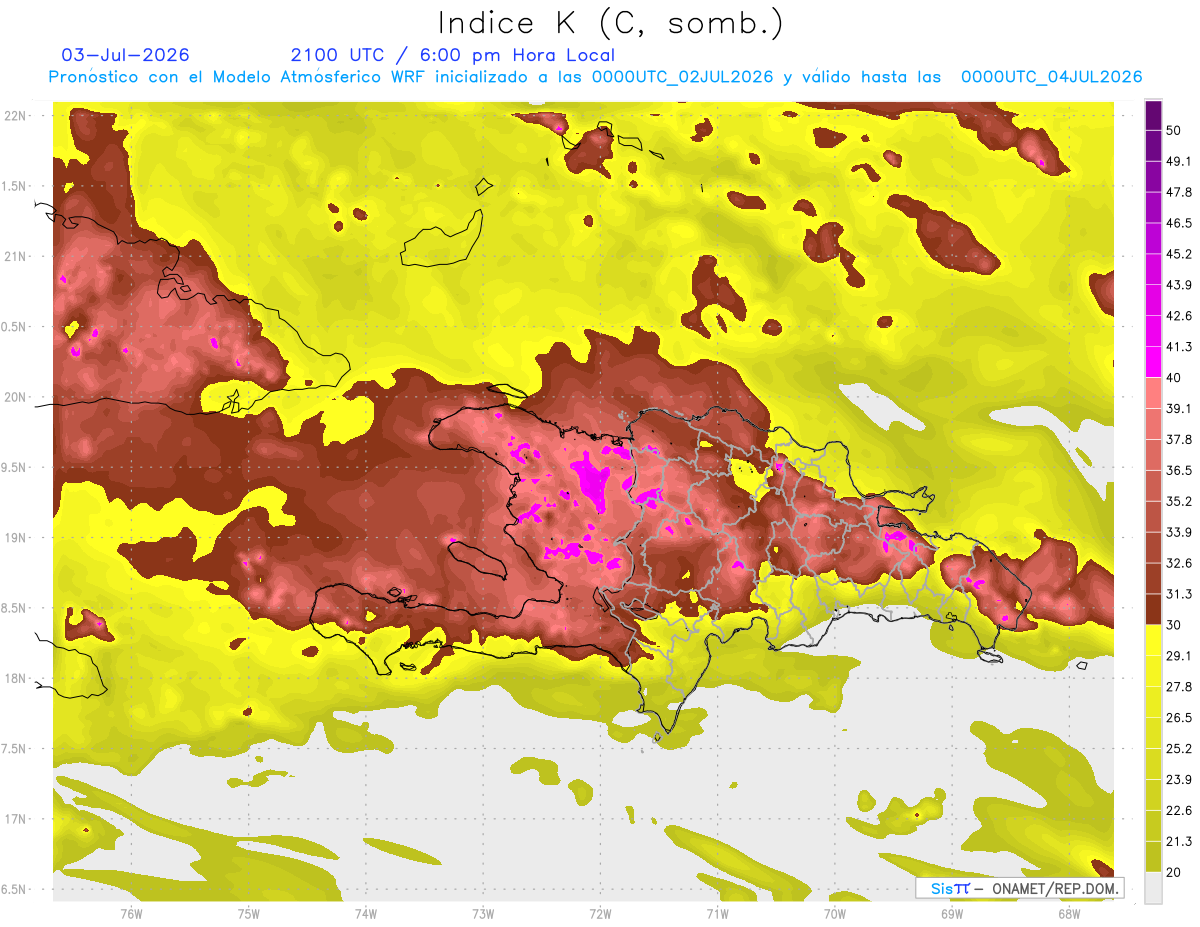Click the longitude label "75W"
1200x927 pixels.
point(249,913)
